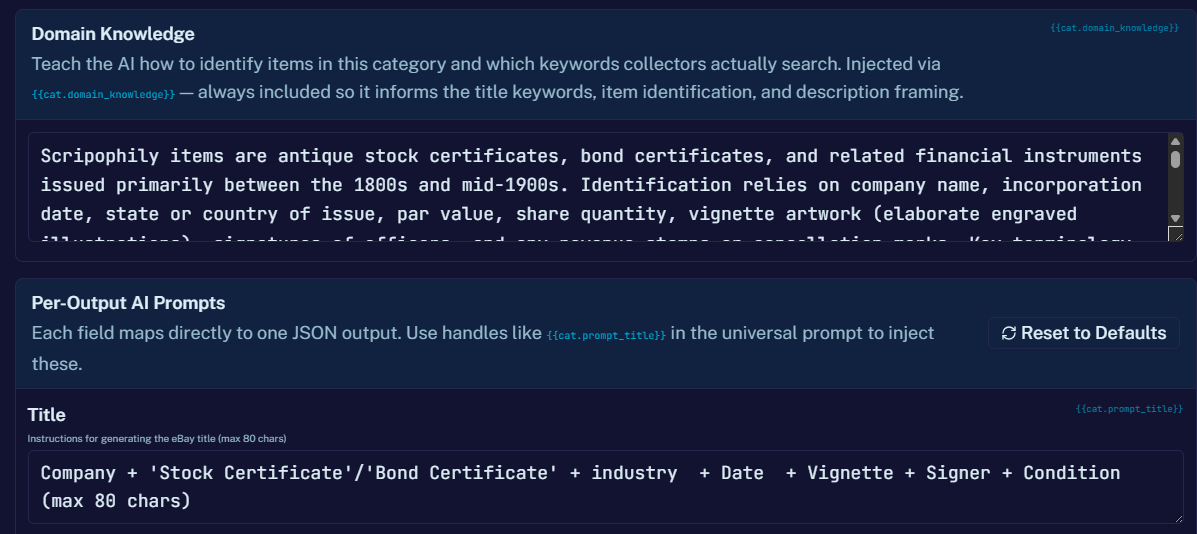The width and height of the screenshot is (1197, 534).
Task: Click the Per-Output AI Prompts heading
Action: tap(128, 303)
